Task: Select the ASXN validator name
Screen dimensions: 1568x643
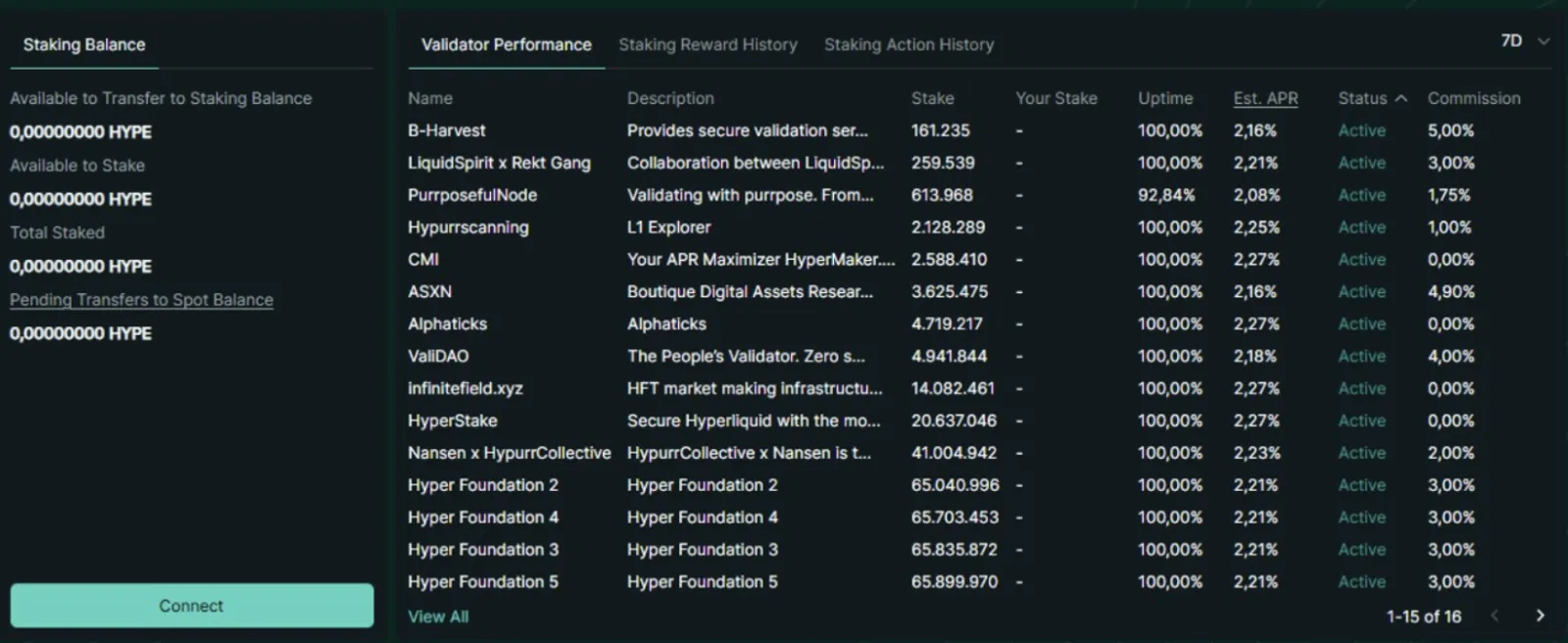Action: [x=429, y=292]
